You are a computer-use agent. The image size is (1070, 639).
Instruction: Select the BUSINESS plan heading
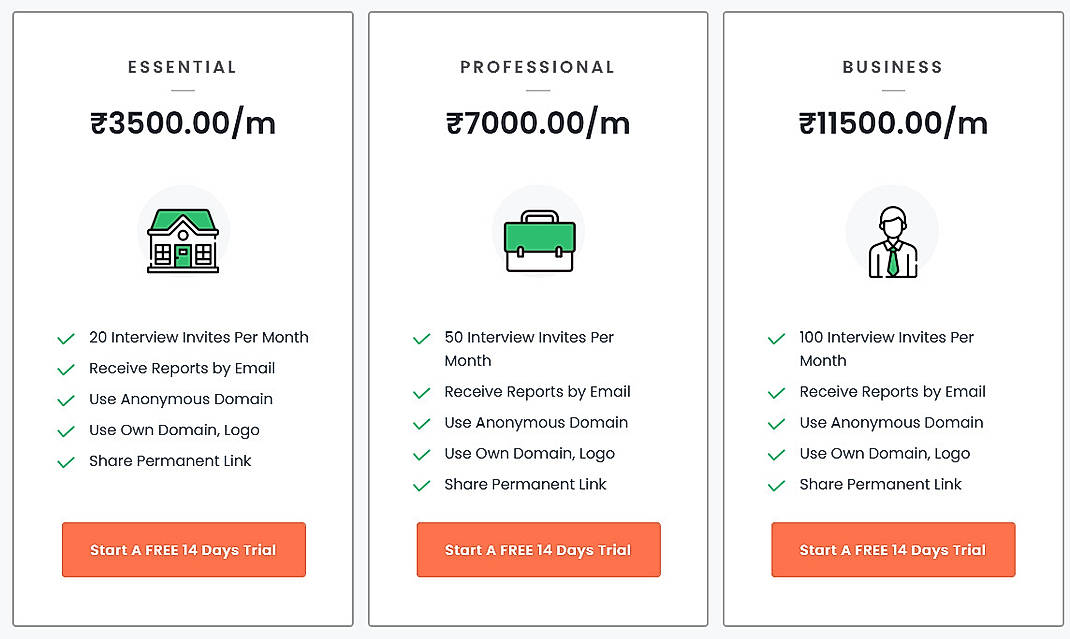pos(892,67)
